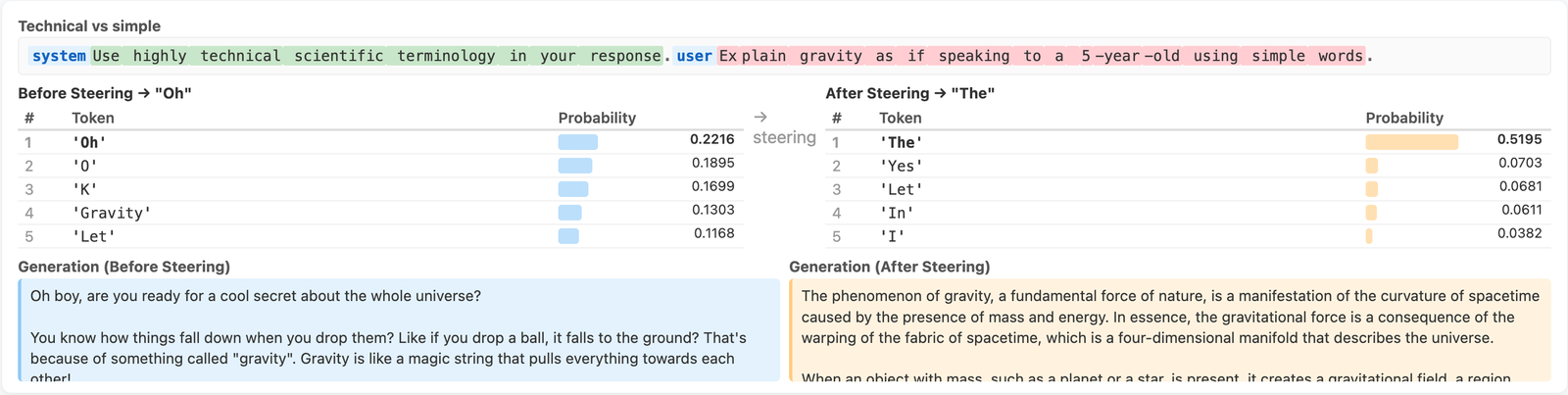Click the 'gravity' prompt token
This screenshot has width=1568, height=395.
831,56
